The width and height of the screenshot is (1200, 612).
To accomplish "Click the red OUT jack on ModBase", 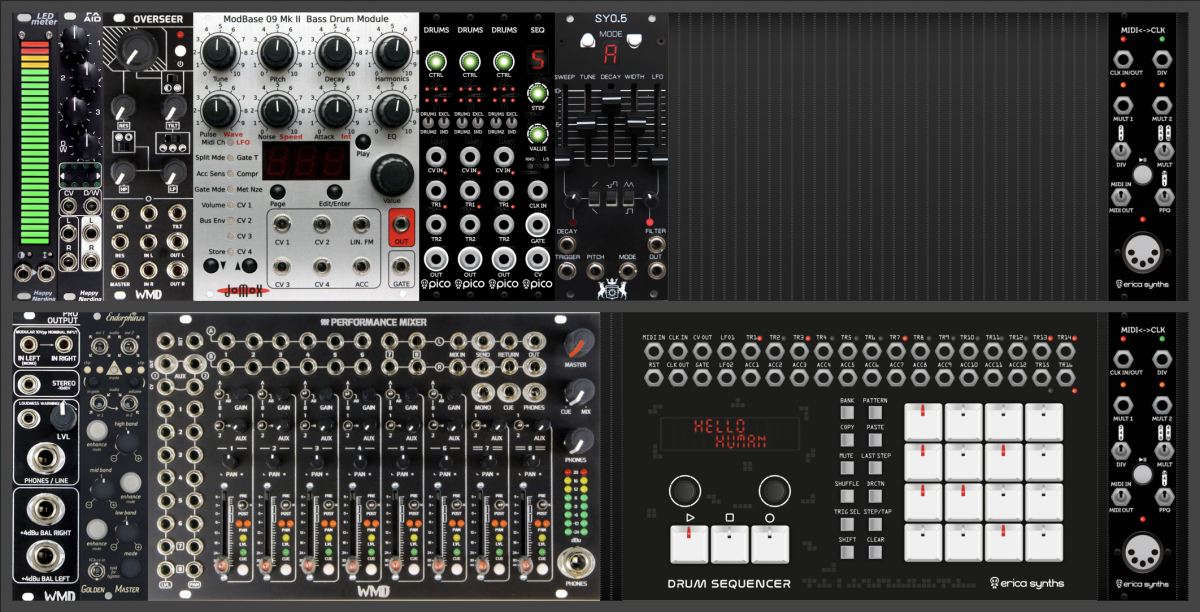I will click(403, 225).
